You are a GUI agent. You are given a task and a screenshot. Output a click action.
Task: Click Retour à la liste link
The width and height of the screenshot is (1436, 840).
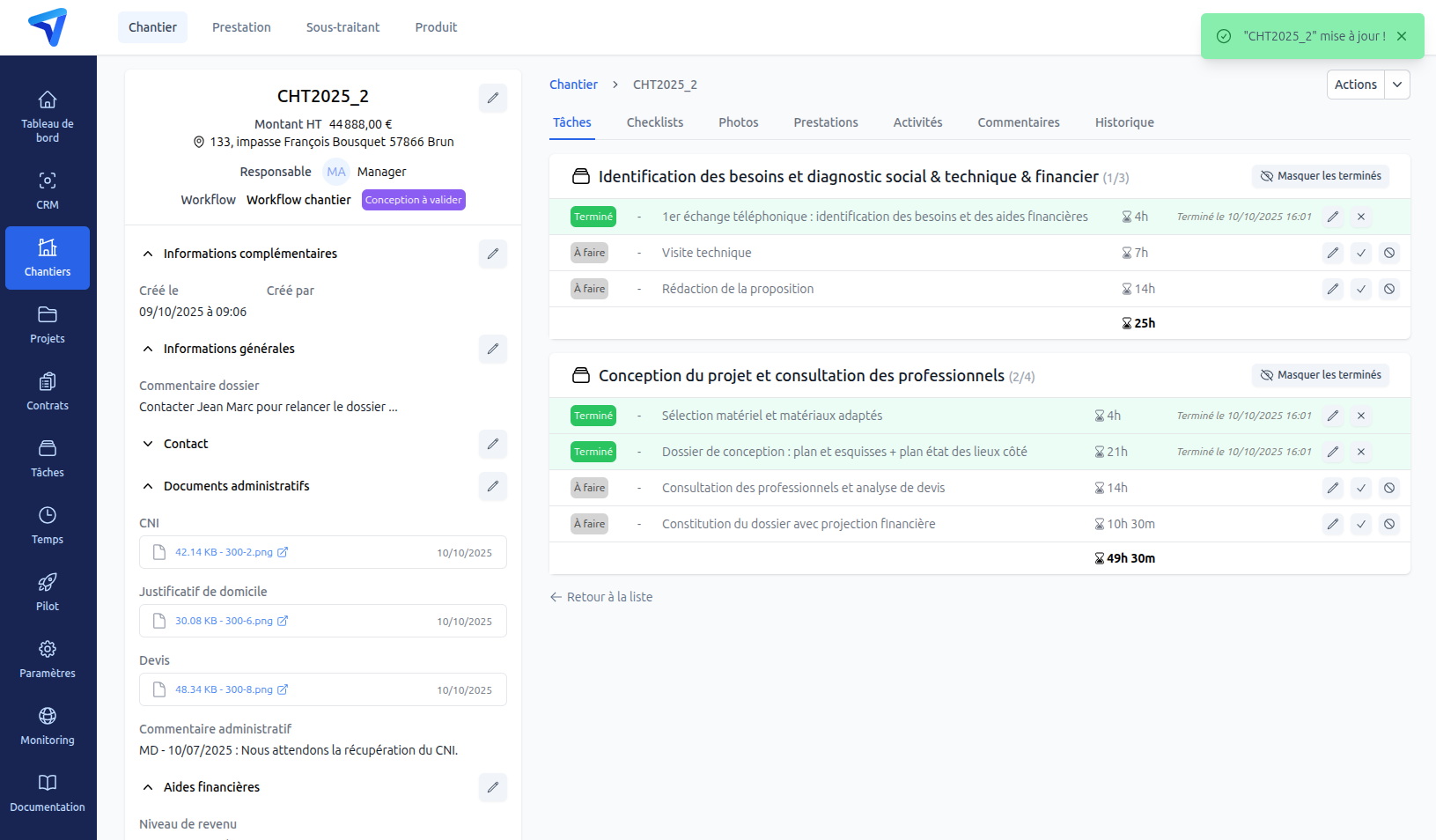(608, 597)
